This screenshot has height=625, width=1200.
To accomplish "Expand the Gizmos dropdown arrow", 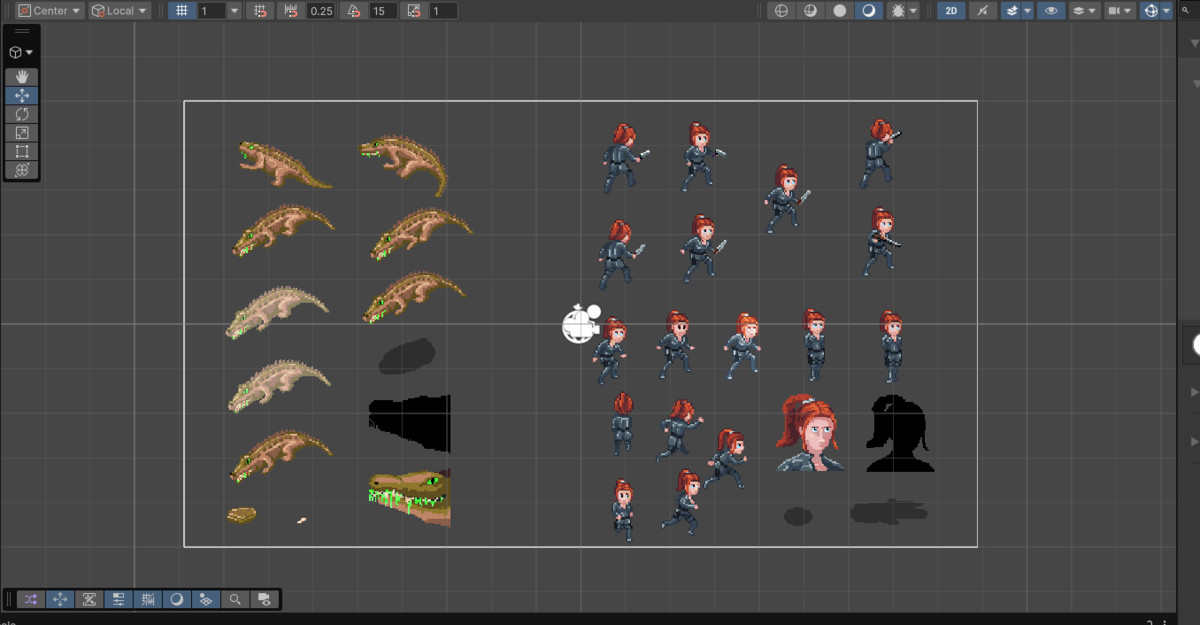I will pyautogui.click(x=1167, y=11).
